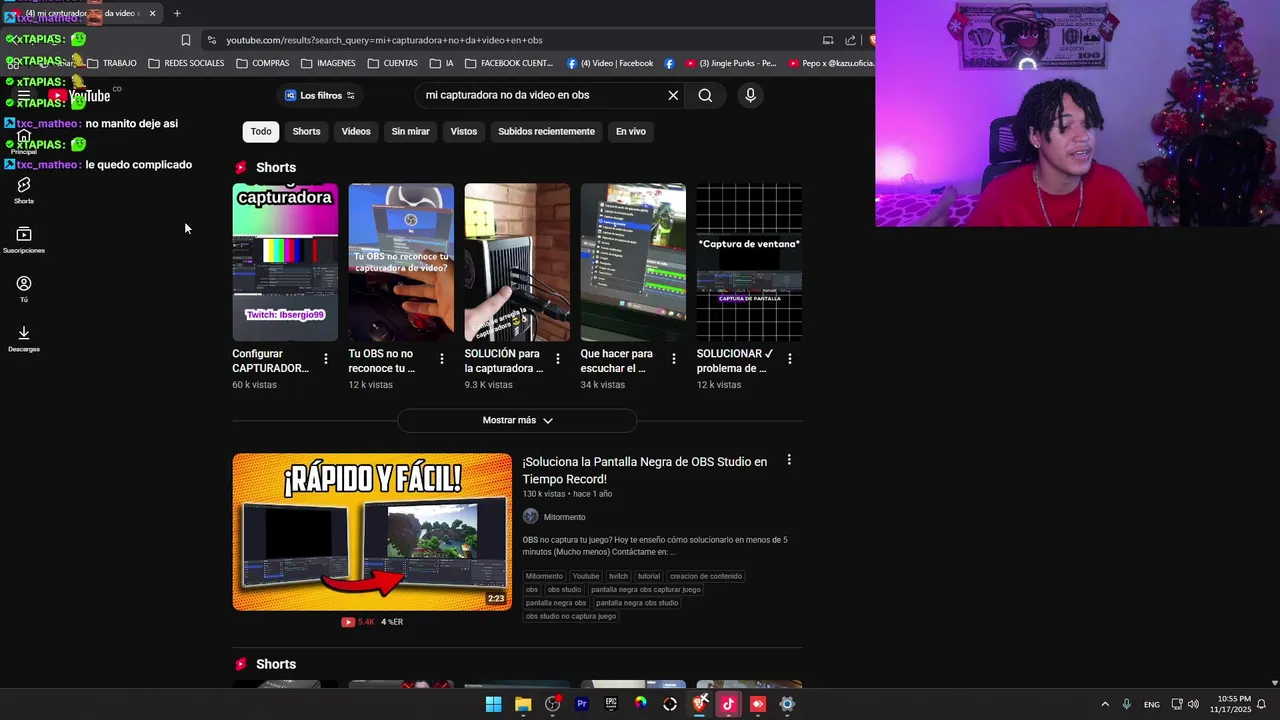The image size is (1280, 720).
Task: Click the cast/media icon in the address bar
Action: click(828, 40)
